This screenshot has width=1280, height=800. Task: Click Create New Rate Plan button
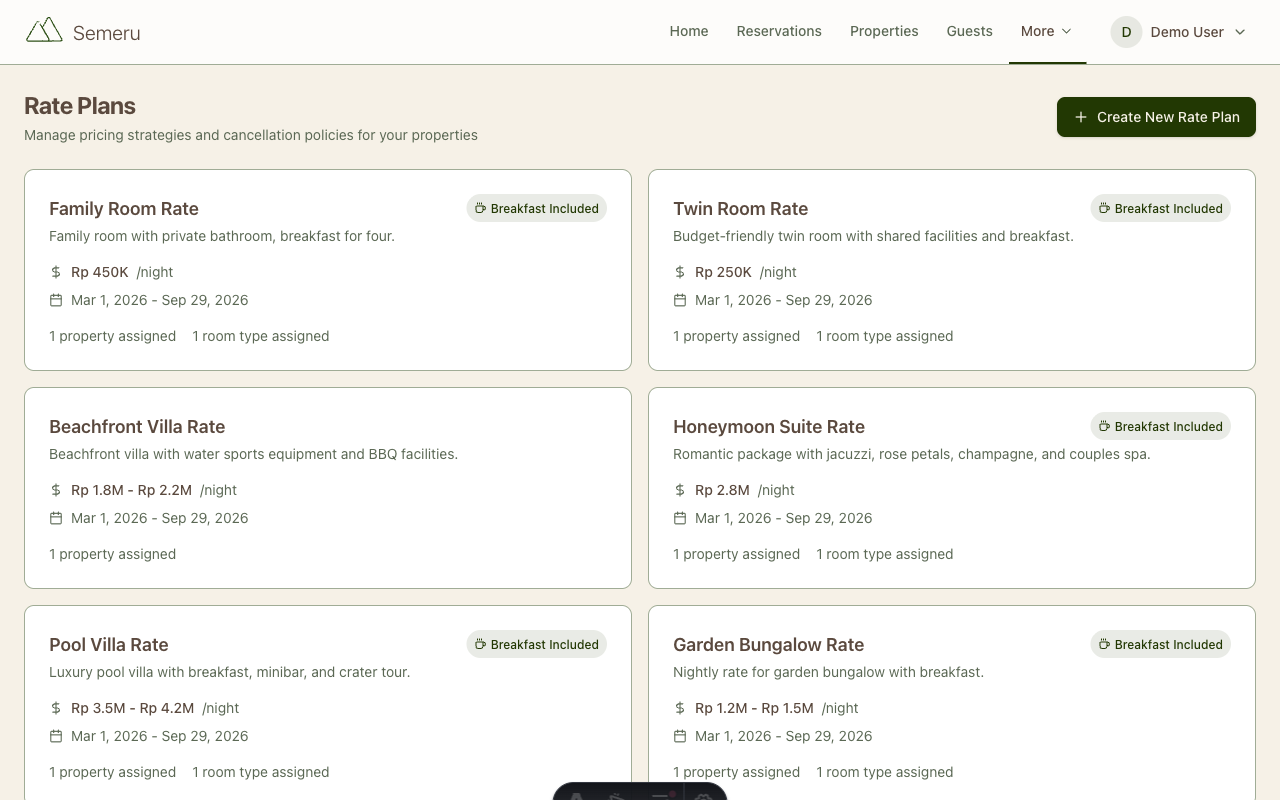(x=1156, y=117)
